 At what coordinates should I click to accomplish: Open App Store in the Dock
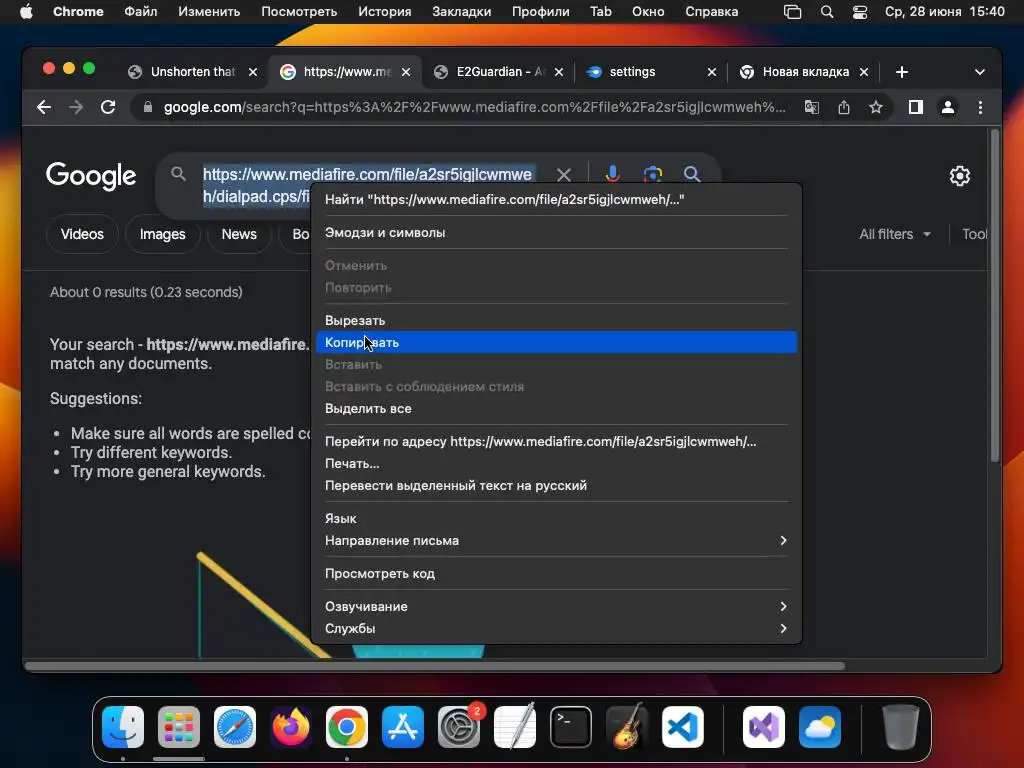pos(403,727)
